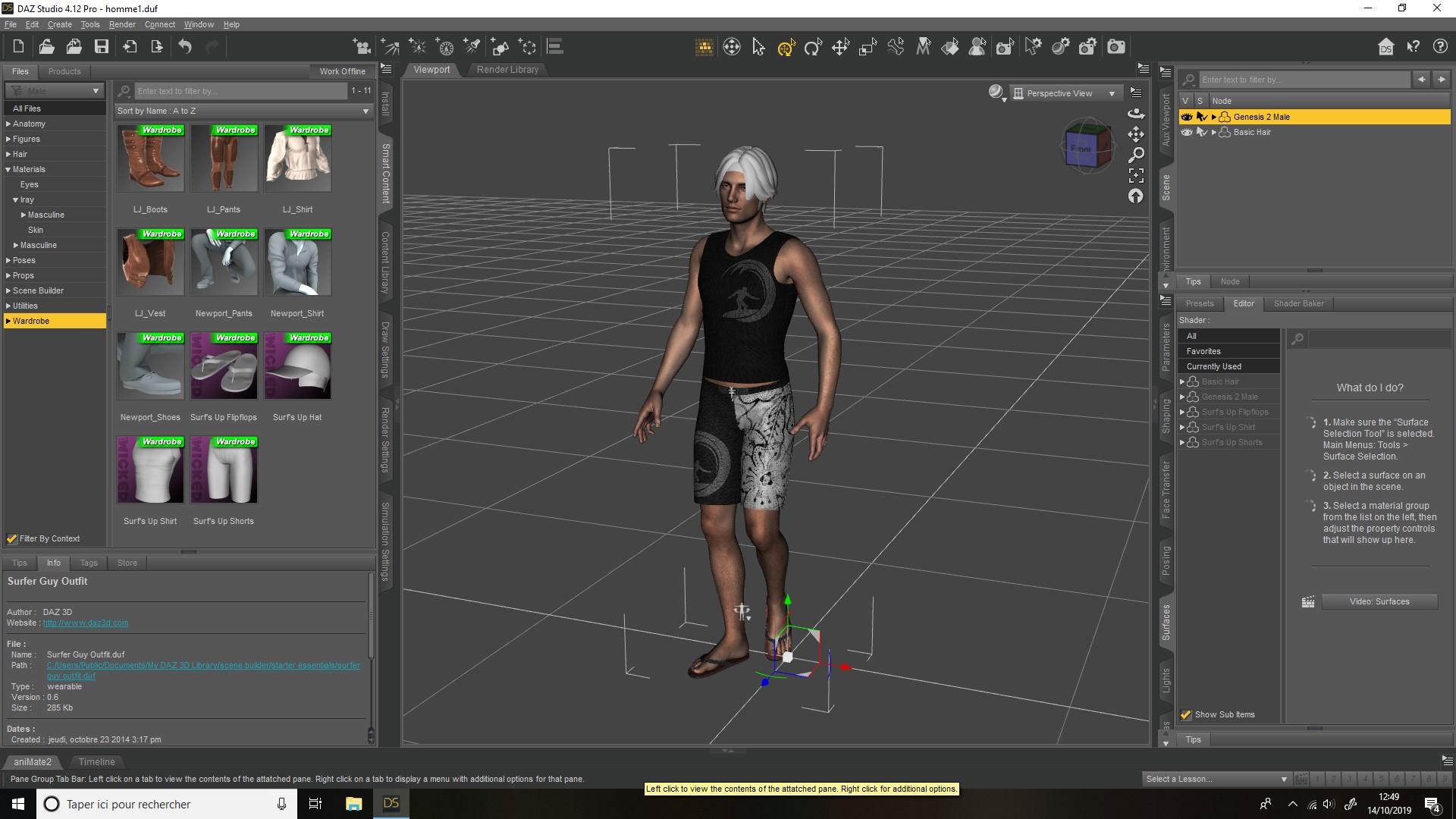Click the Wardrobe category
This screenshot has width=1456, height=819.
pos(55,321)
